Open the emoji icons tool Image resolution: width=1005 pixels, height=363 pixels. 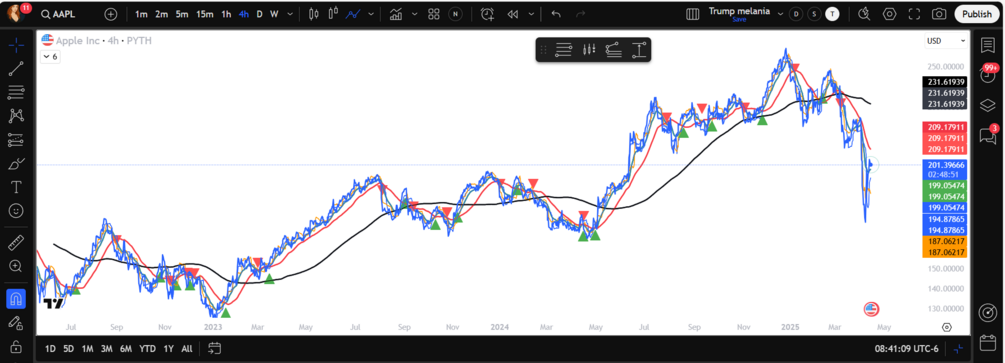pyautogui.click(x=16, y=210)
